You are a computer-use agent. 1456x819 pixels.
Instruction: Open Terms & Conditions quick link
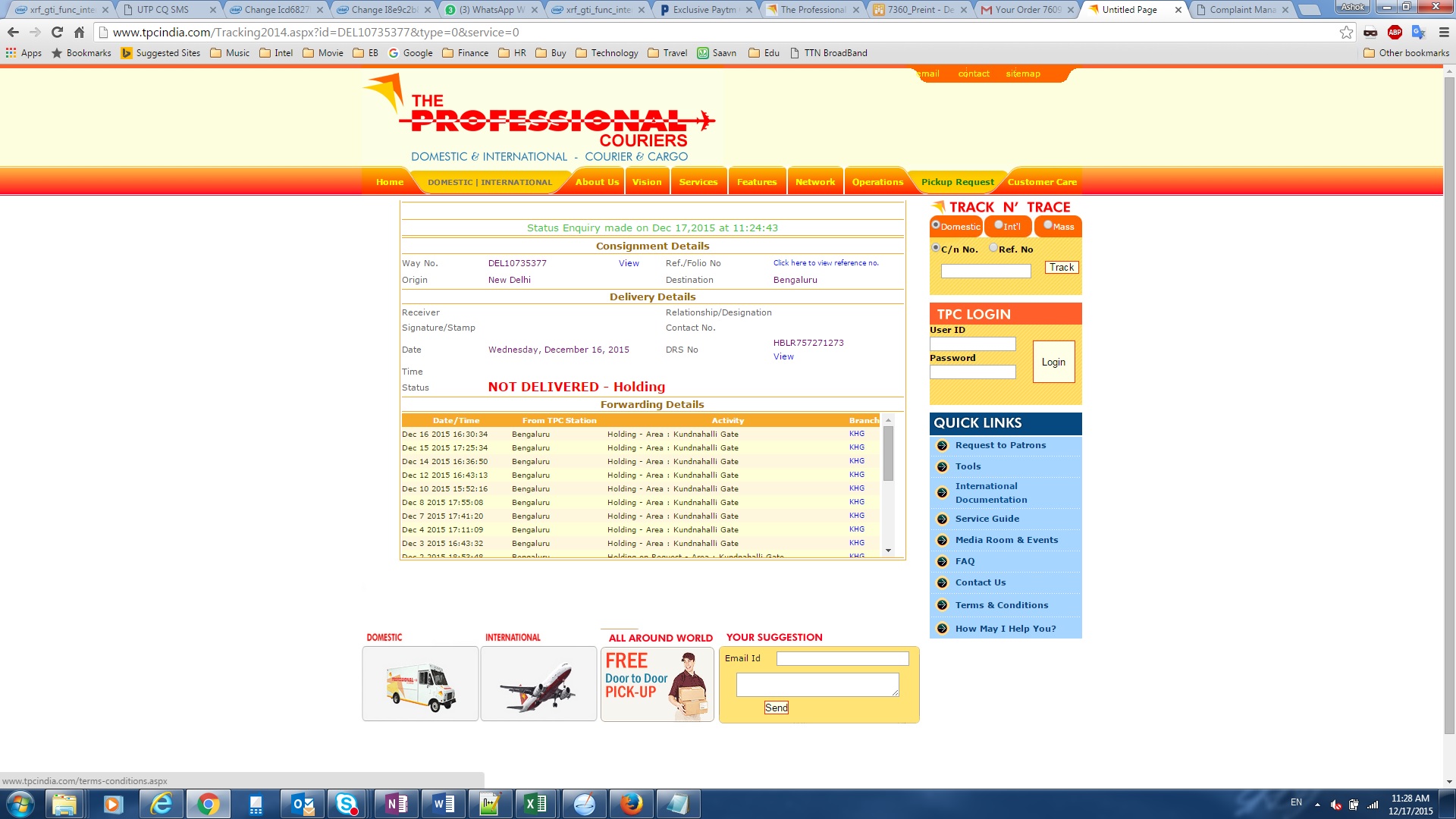1002,605
